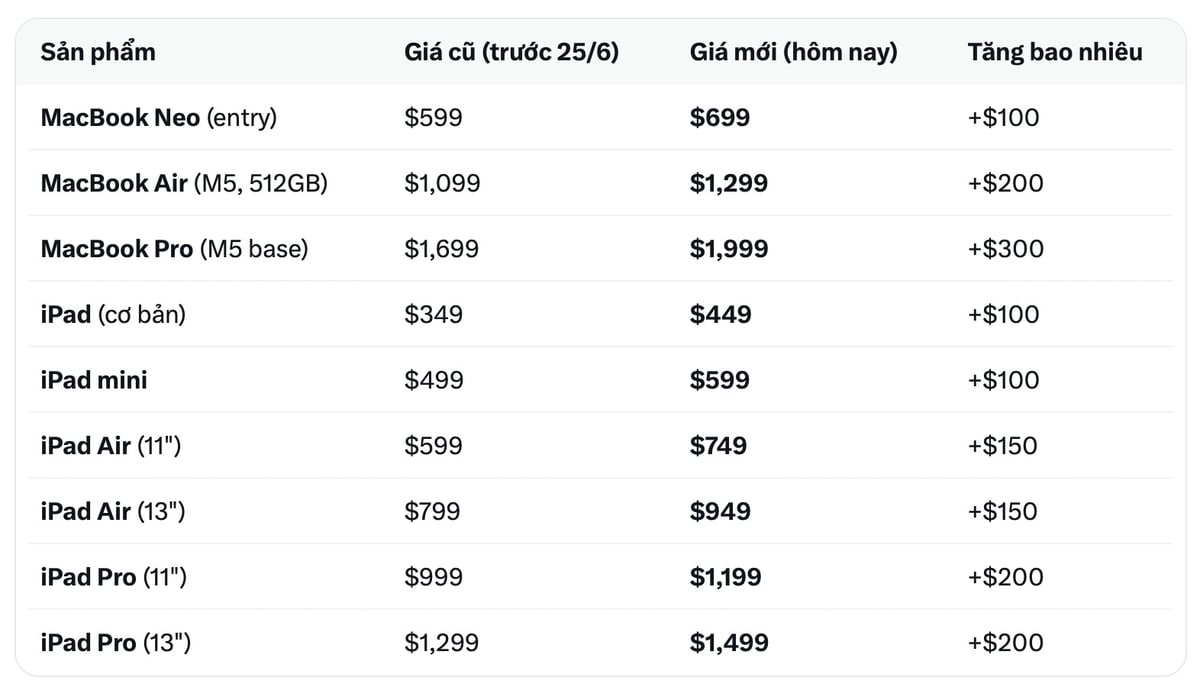Select the iPad Air (11") product cell

point(111,446)
